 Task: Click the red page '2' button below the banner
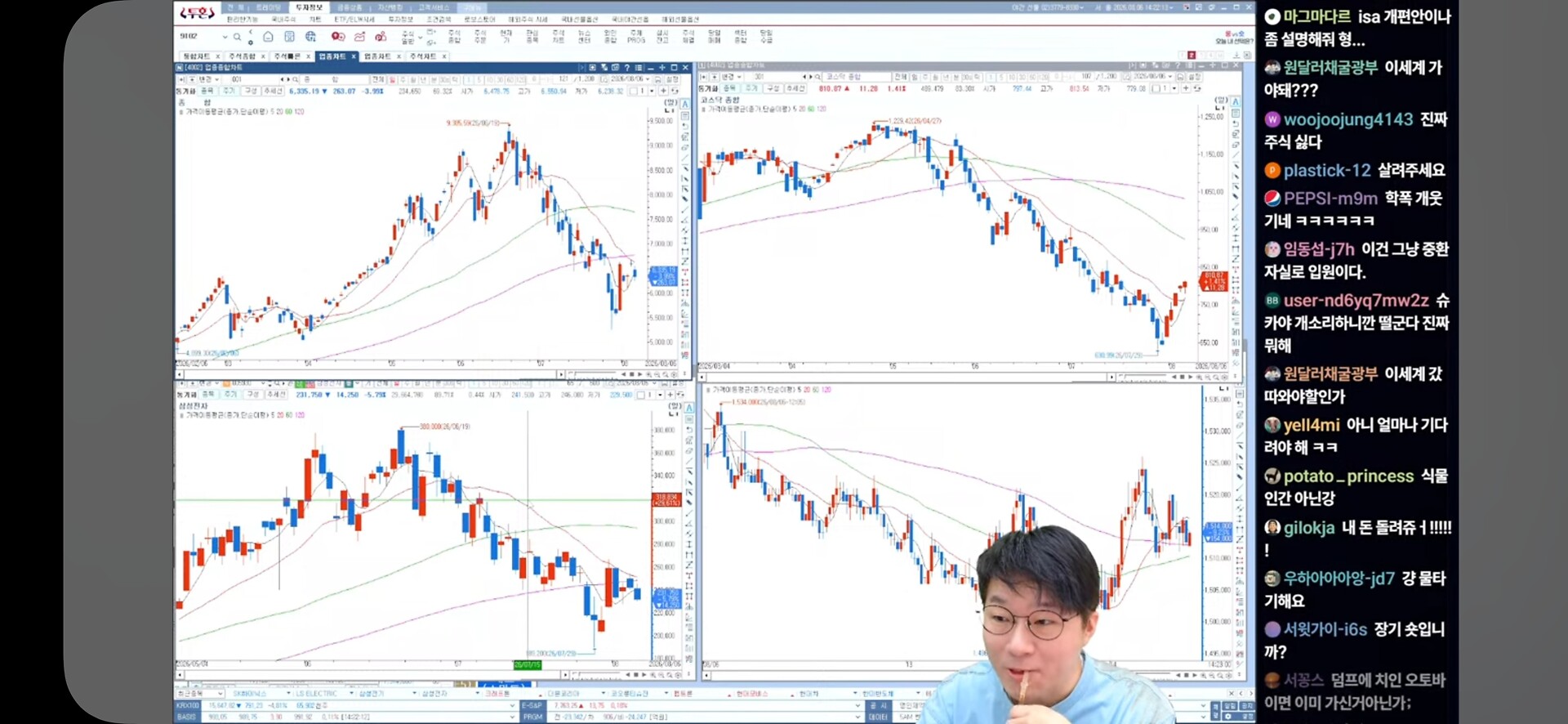(1192, 55)
